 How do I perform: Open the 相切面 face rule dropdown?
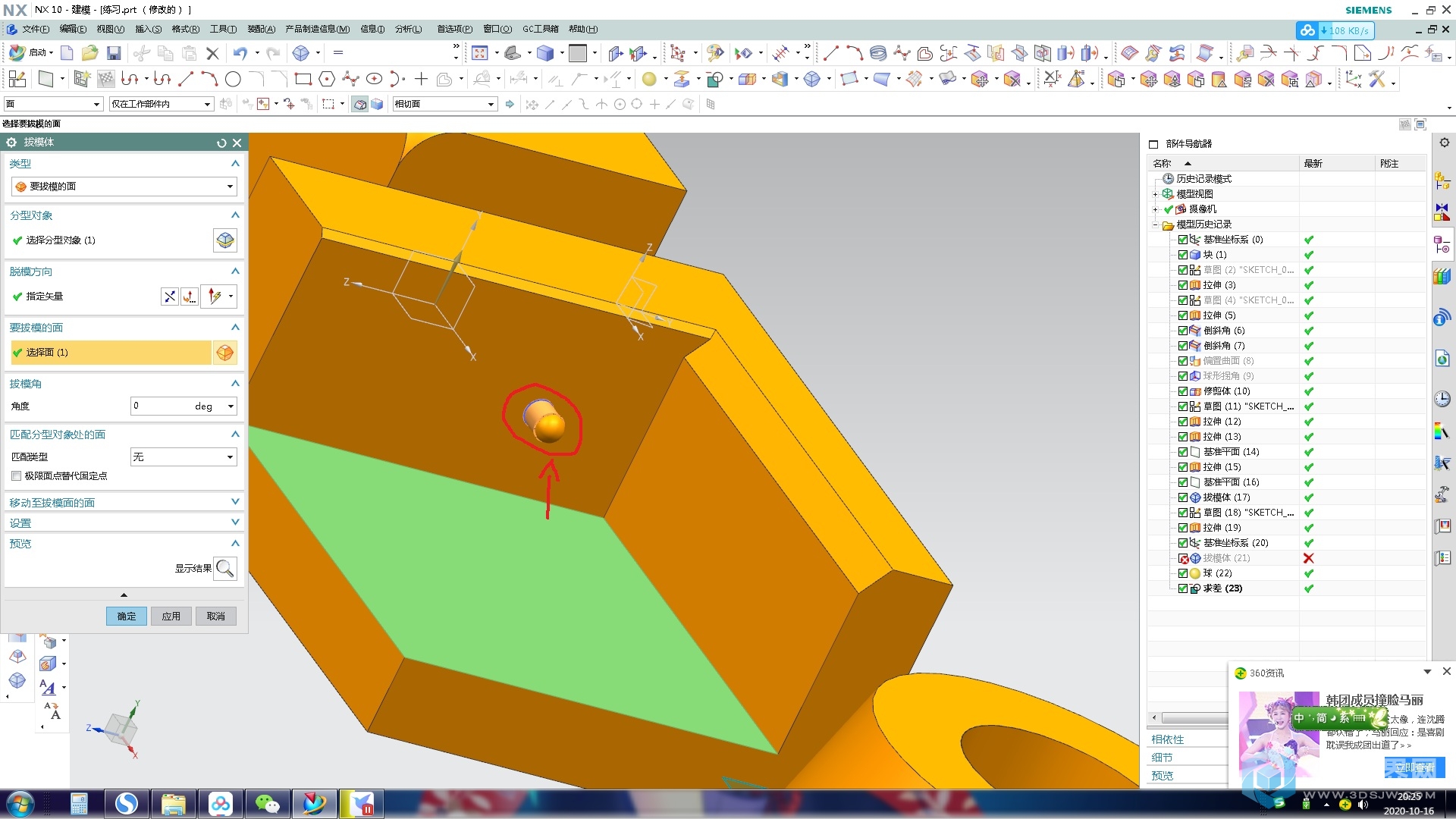tap(444, 104)
